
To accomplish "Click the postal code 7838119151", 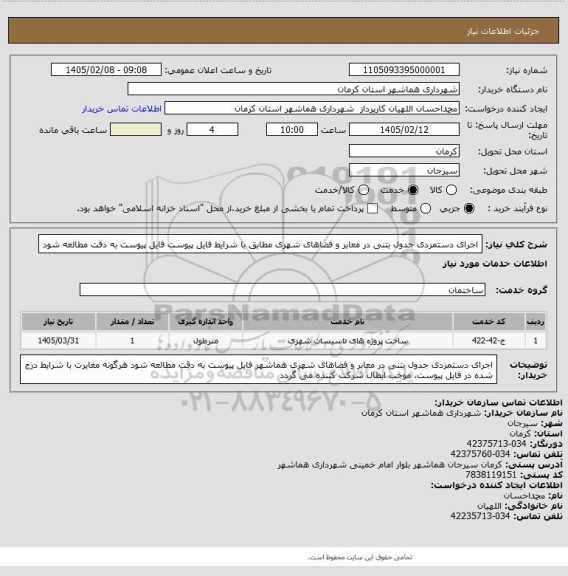I will 491,475.
